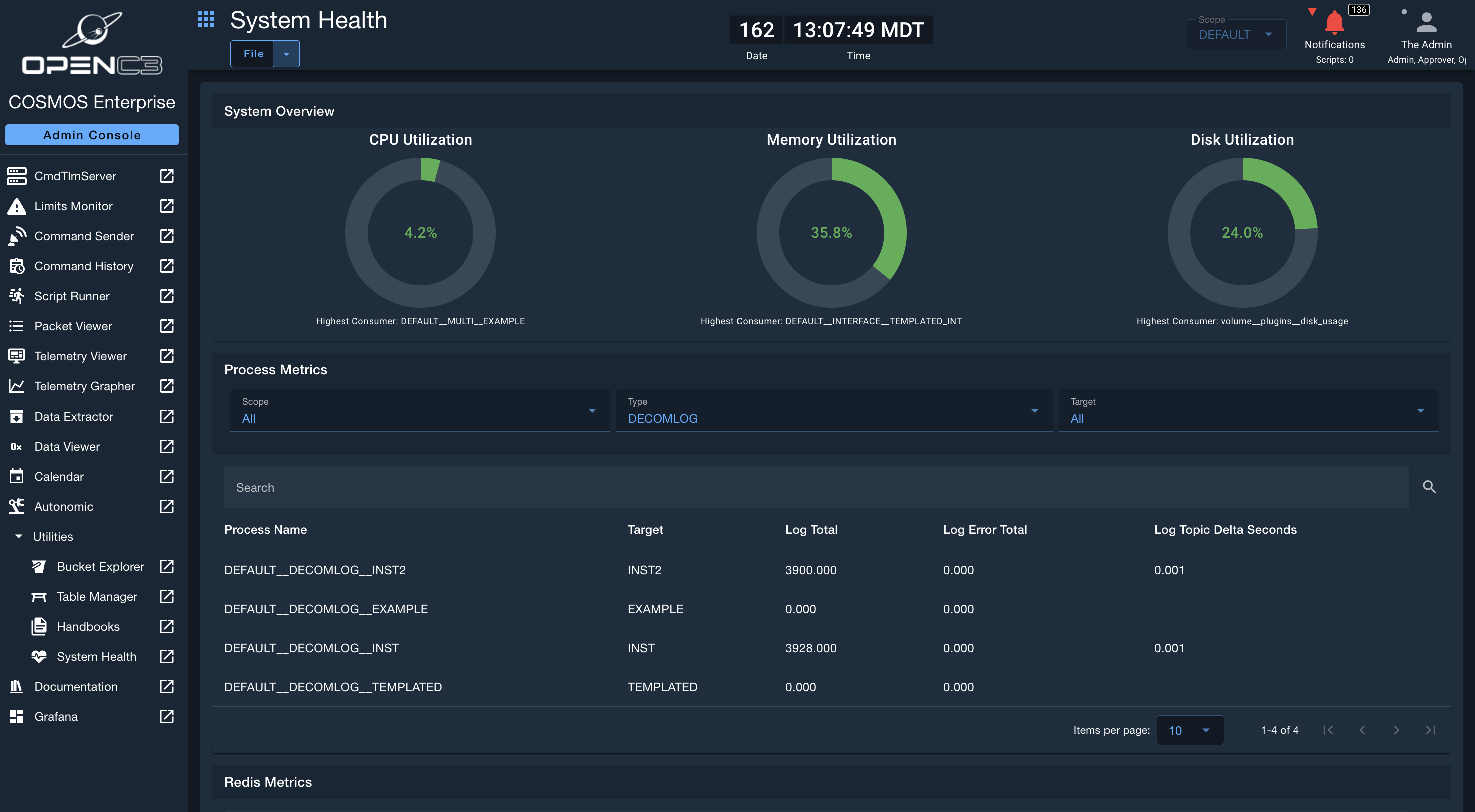Click the Disk Utilization gauge
The width and height of the screenshot is (1475, 812).
(x=1243, y=232)
